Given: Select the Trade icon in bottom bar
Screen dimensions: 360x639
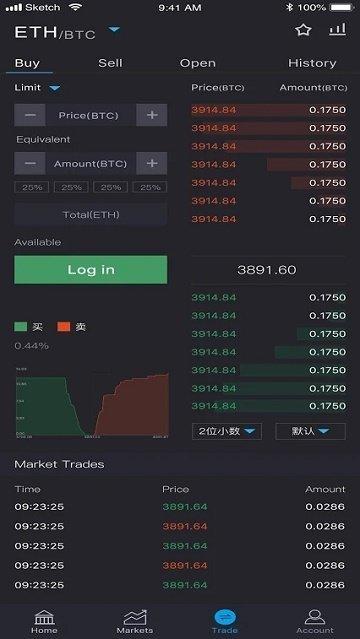Looking at the screenshot, I should pyautogui.click(x=225, y=617).
